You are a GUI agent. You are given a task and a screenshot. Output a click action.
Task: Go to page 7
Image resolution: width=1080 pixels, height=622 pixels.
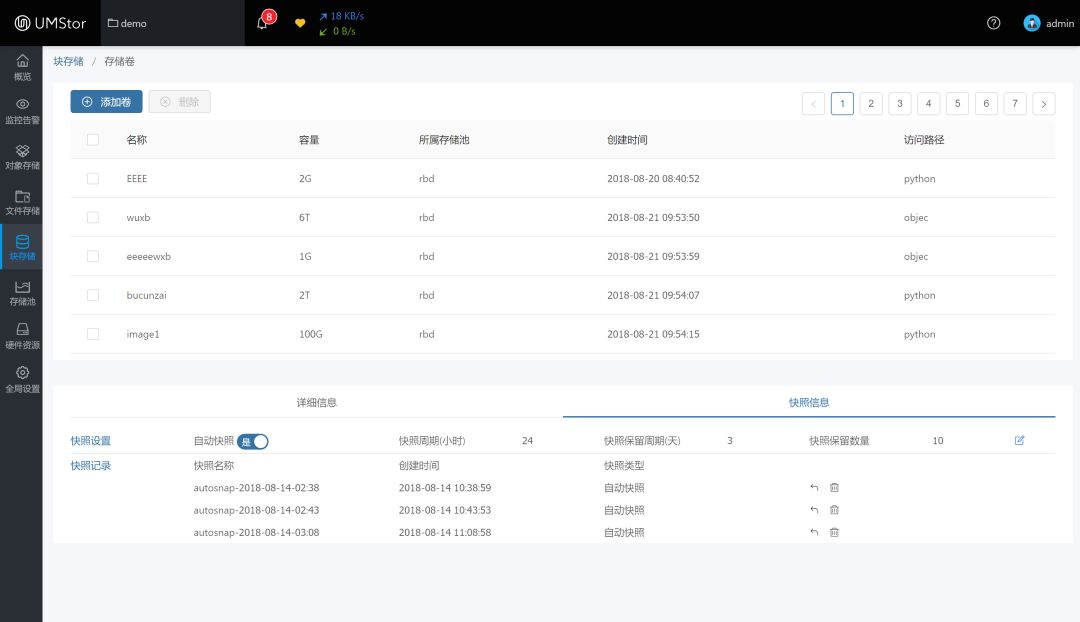click(1015, 104)
